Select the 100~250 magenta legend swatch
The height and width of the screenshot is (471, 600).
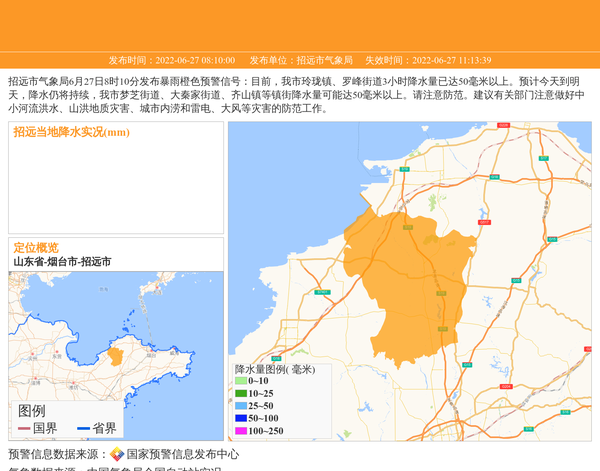(241, 431)
